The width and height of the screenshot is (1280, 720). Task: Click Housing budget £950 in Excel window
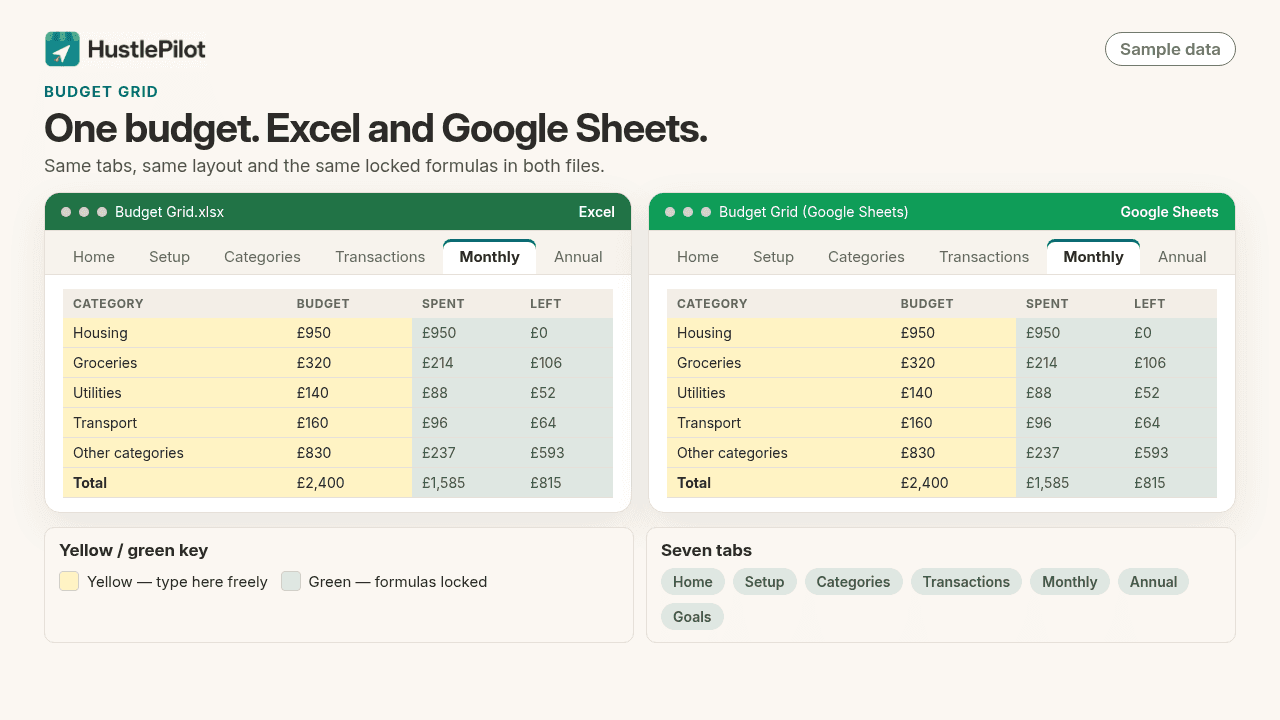click(x=350, y=333)
